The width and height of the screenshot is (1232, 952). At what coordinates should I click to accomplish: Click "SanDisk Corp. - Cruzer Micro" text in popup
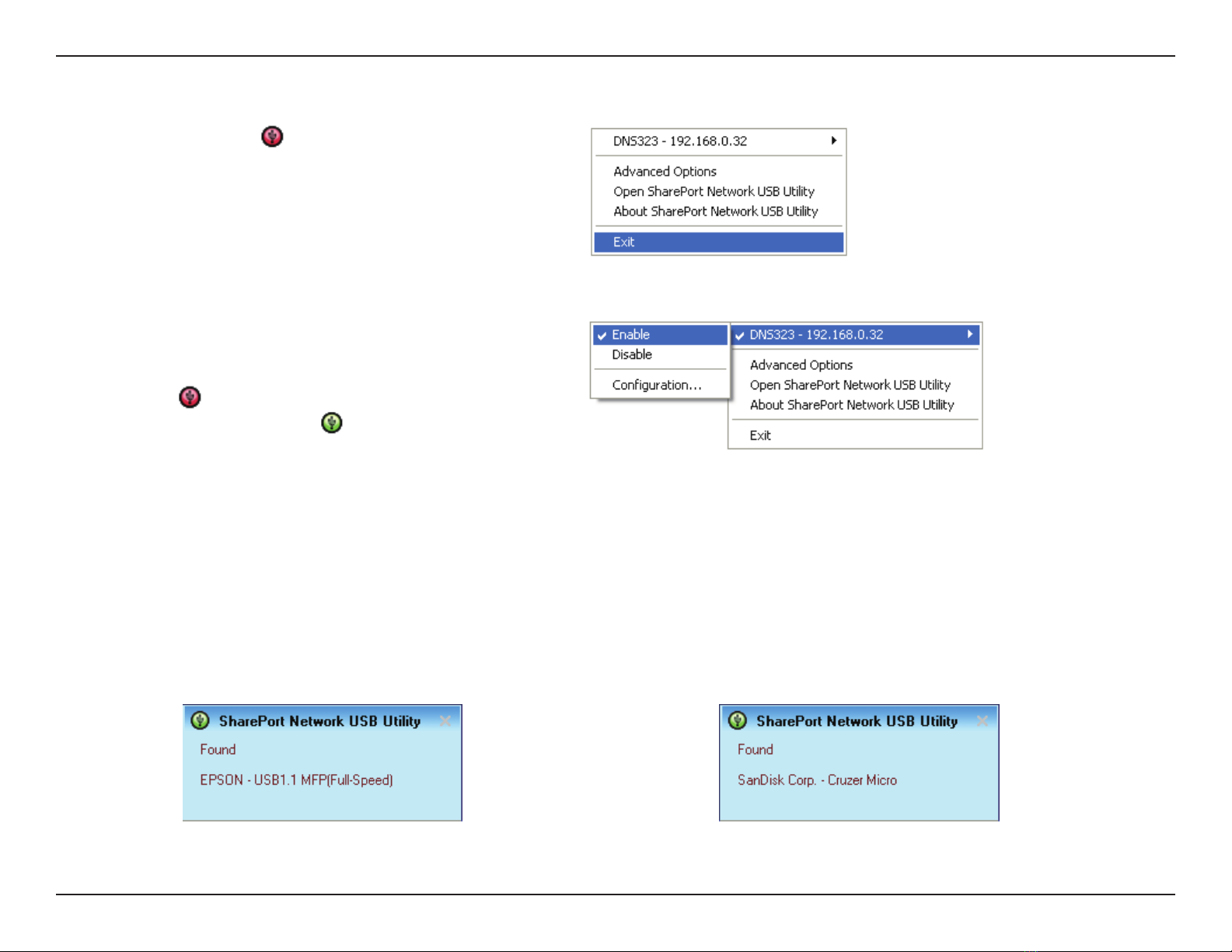(x=817, y=780)
